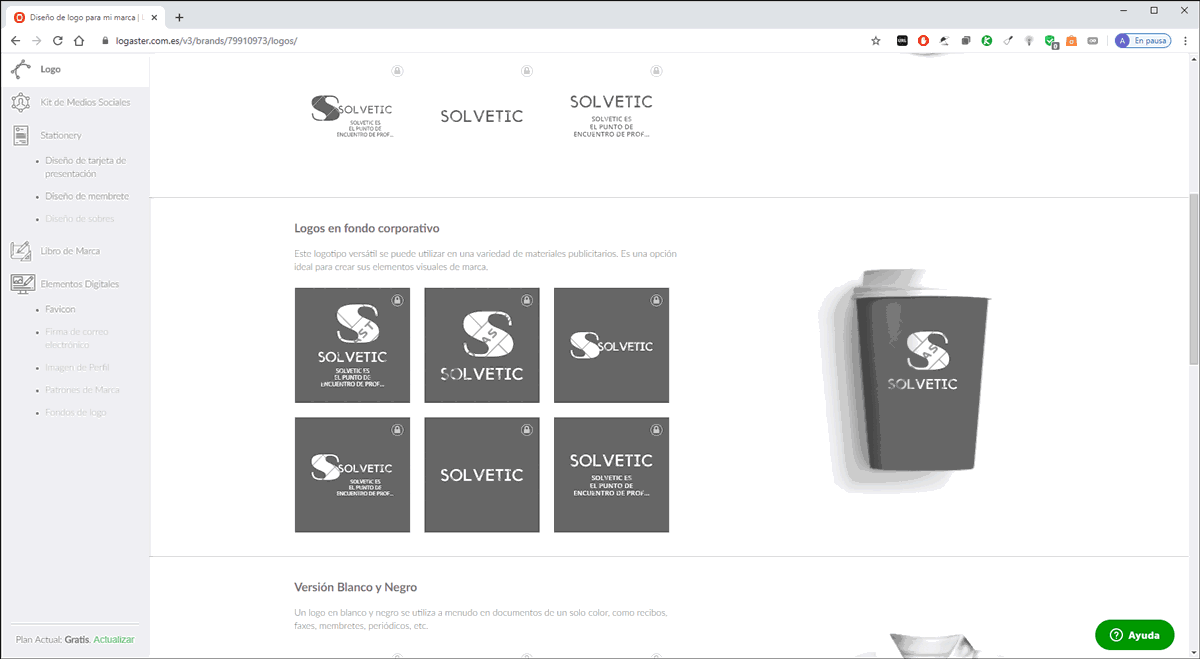
Task: Open Diseño de tarjeta de presentación
Action: point(85,167)
